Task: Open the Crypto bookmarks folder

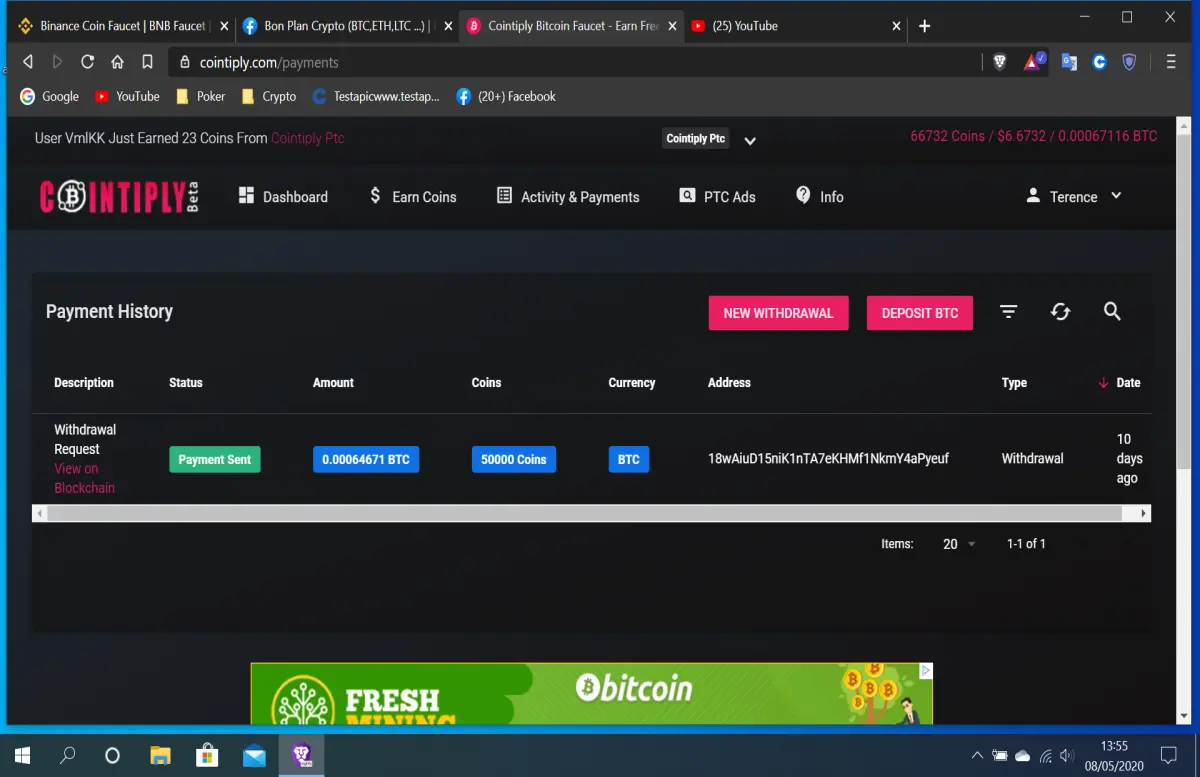Action: pos(269,97)
